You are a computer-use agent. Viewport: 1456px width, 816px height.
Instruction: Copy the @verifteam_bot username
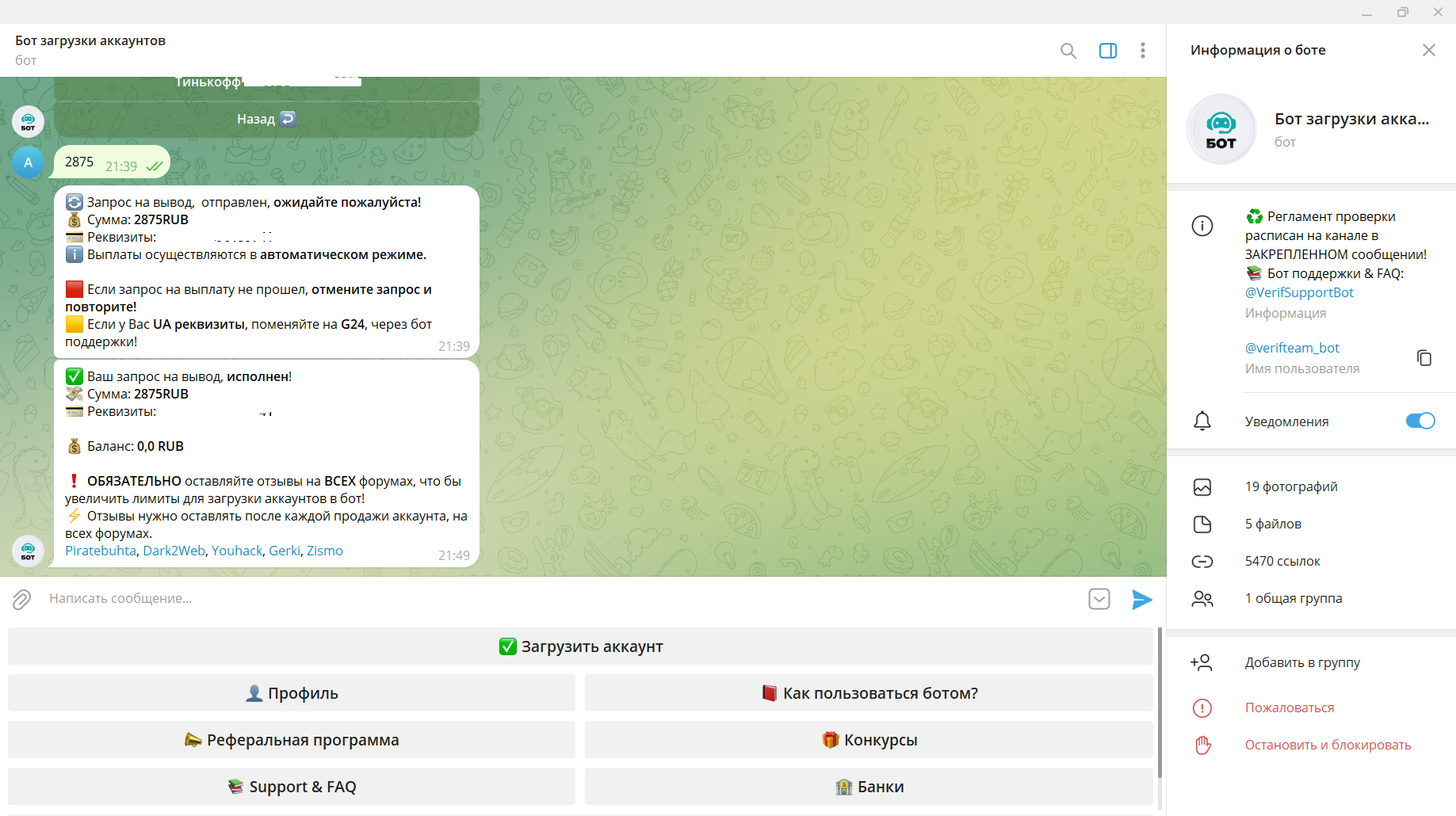(1424, 357)
